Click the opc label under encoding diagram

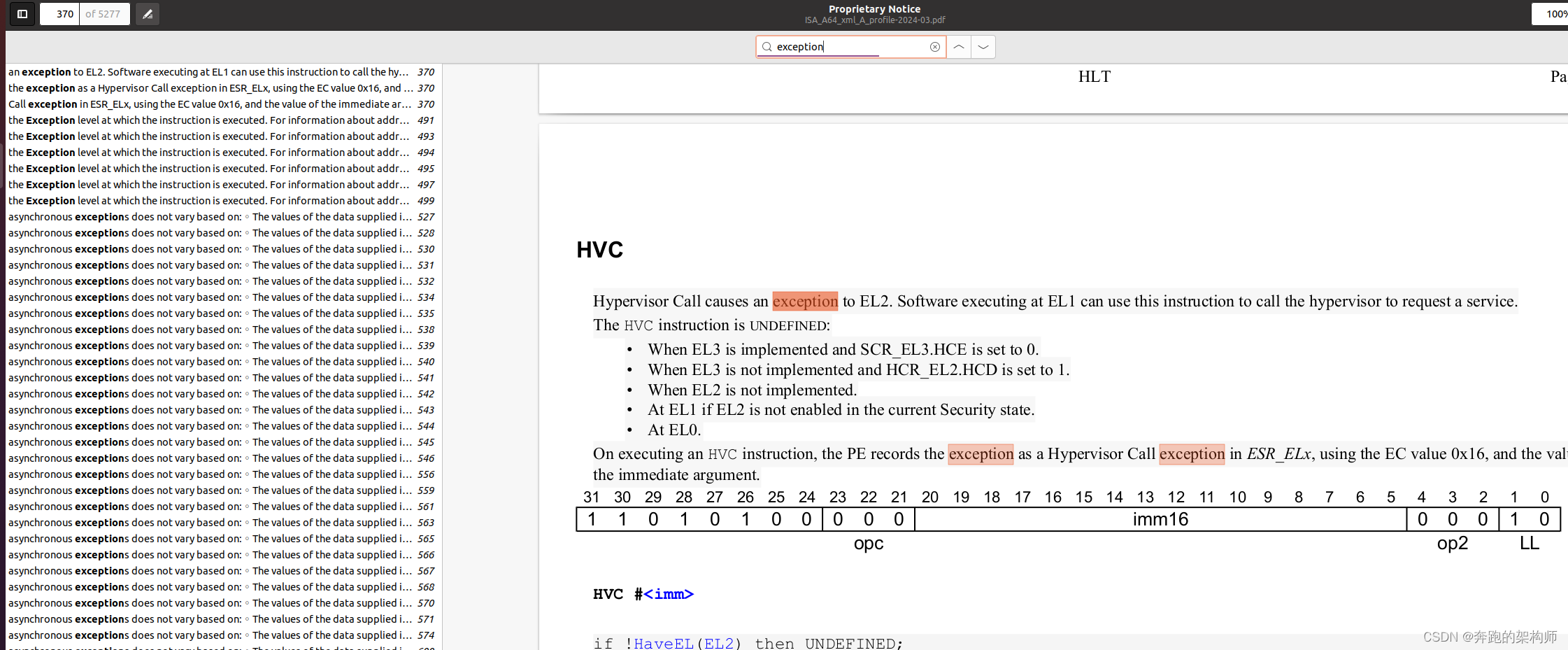pos(869,544)
